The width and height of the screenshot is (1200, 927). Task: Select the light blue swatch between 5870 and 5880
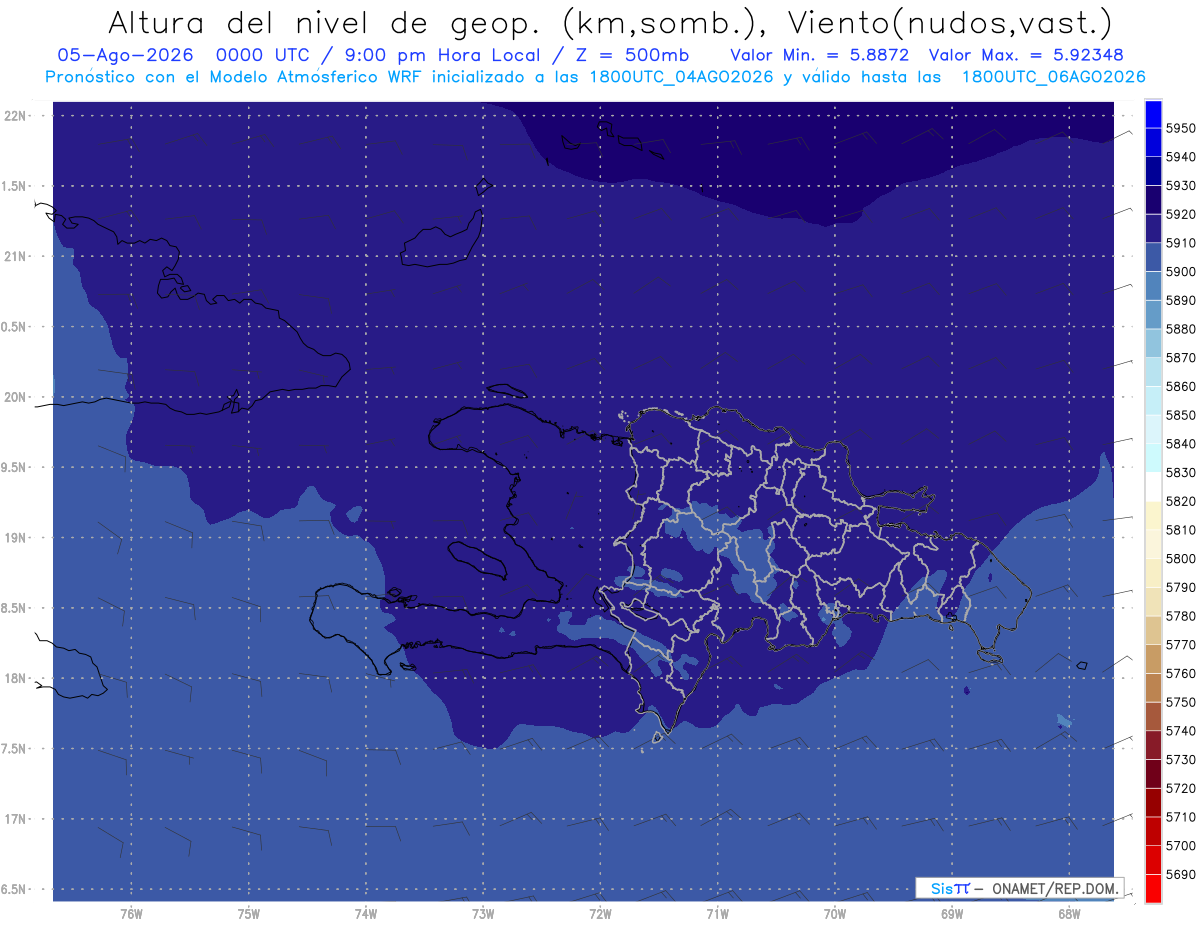point(1152,343)
